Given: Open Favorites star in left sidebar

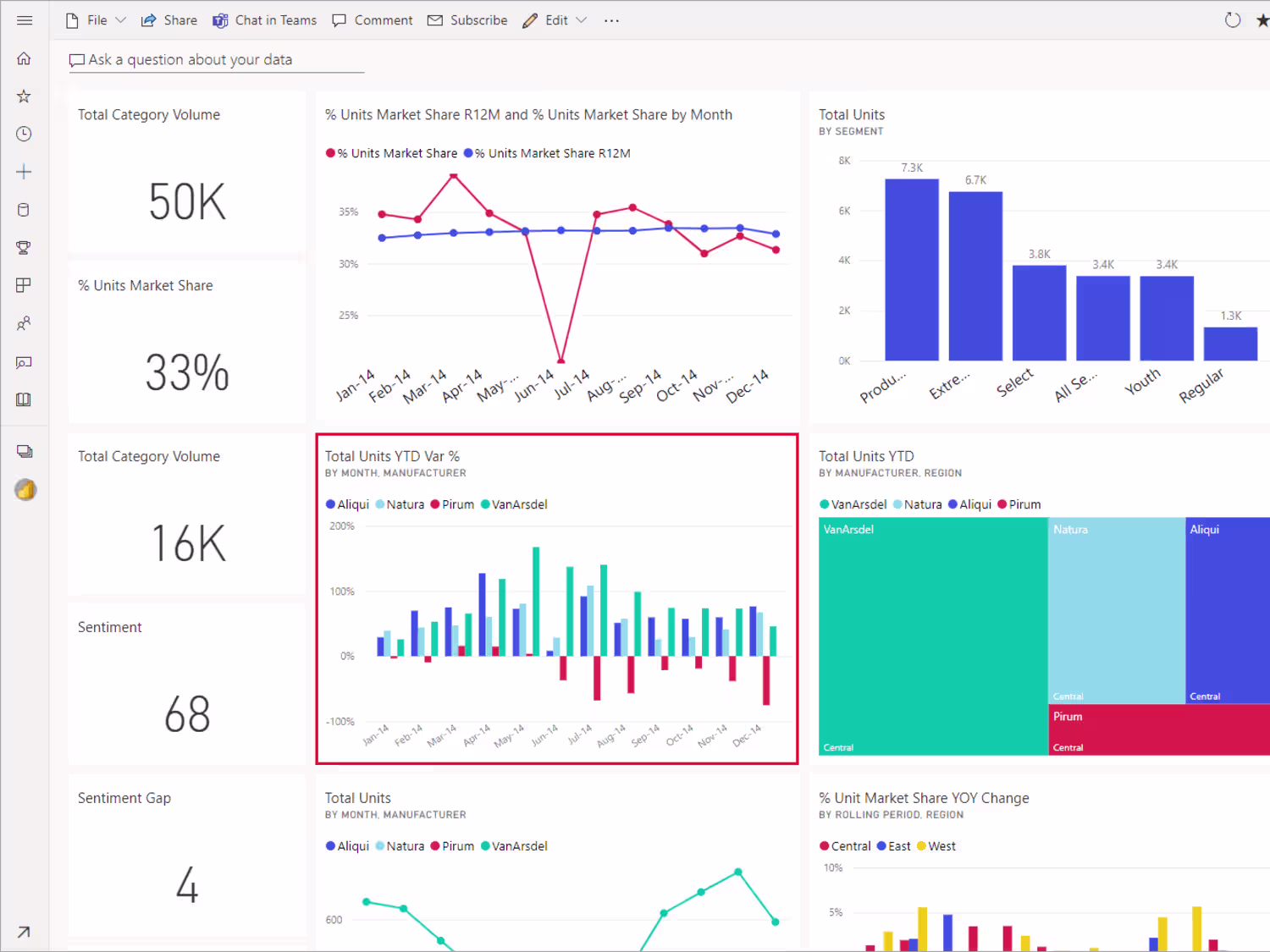Looking at the screenshot, I should click(24, 96).
